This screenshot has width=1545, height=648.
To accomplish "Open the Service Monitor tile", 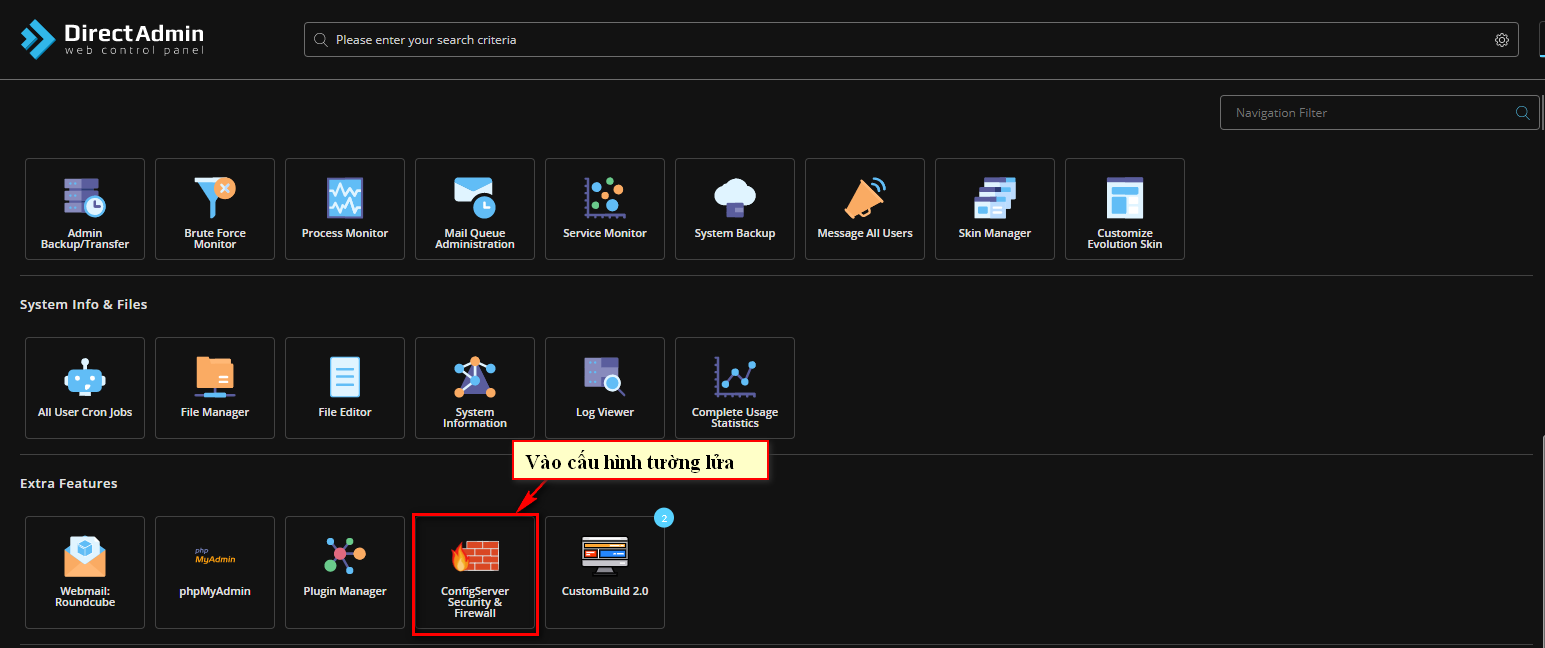I will (x=605, y=209).
